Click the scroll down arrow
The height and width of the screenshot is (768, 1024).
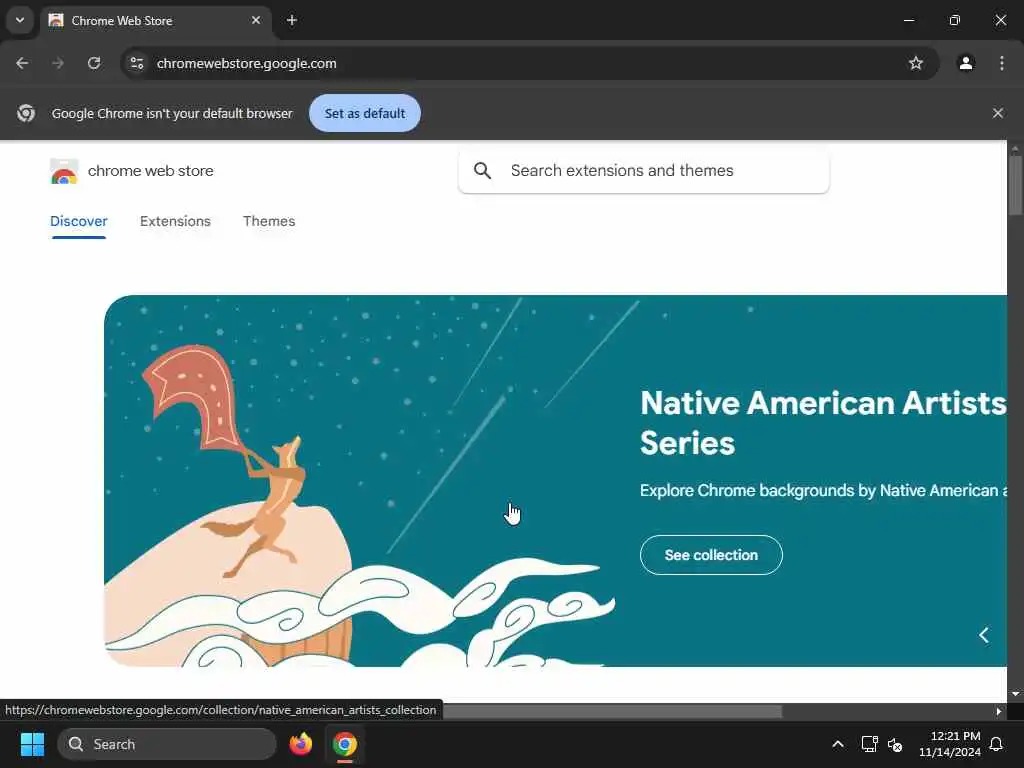pyautogui.click(x=1015, y=694)
